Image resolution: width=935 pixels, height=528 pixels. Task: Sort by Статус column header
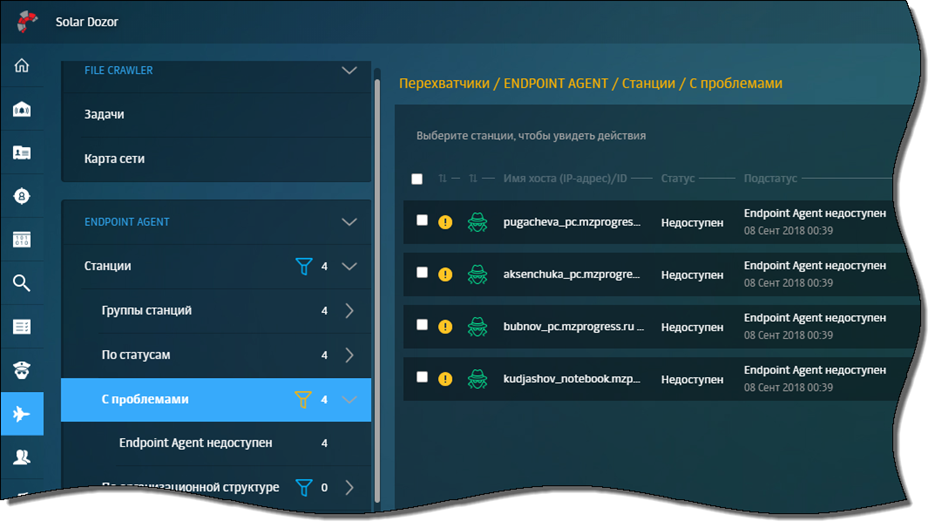tap(678, 178)
